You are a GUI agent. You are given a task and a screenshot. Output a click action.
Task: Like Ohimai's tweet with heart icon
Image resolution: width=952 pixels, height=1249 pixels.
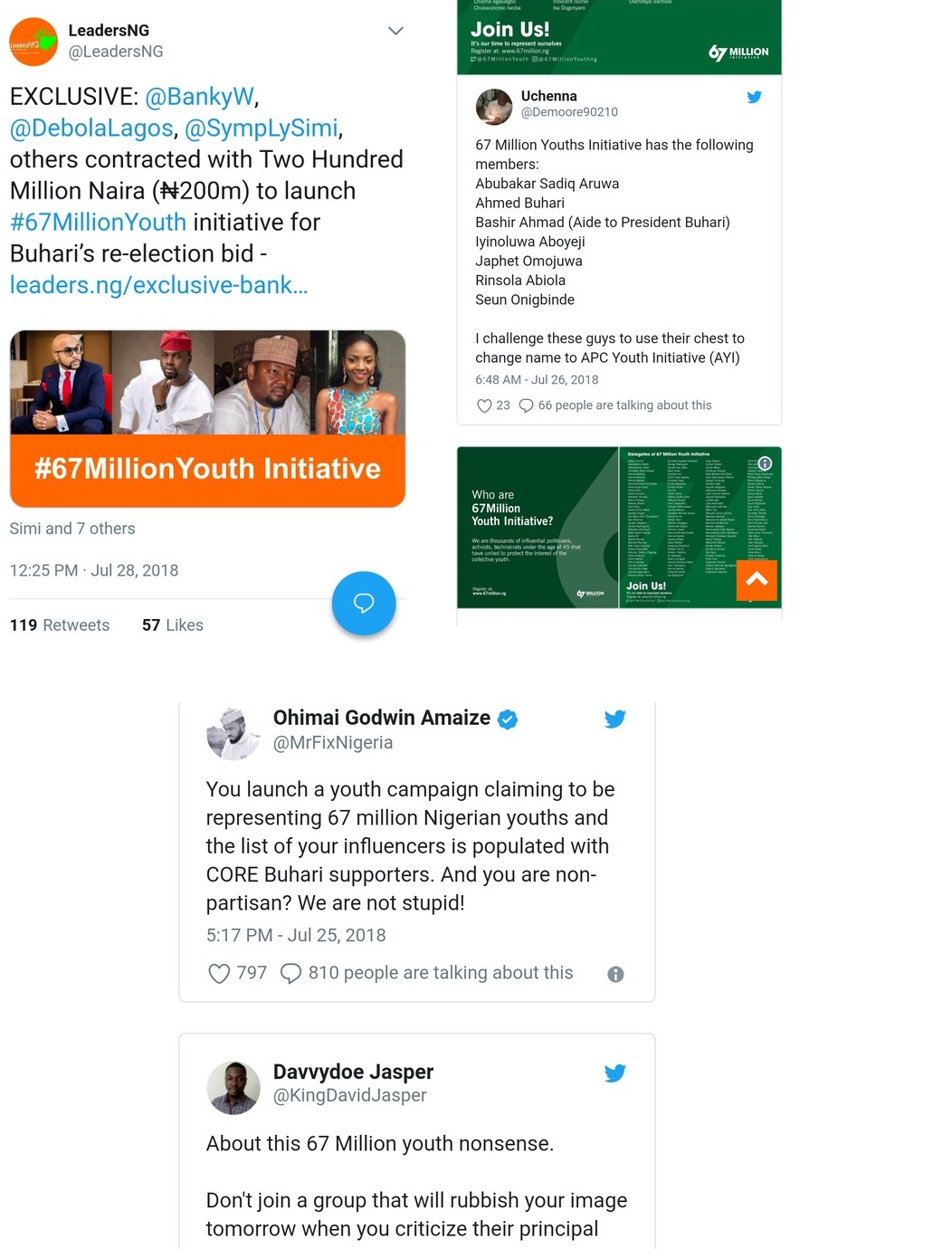219,973
